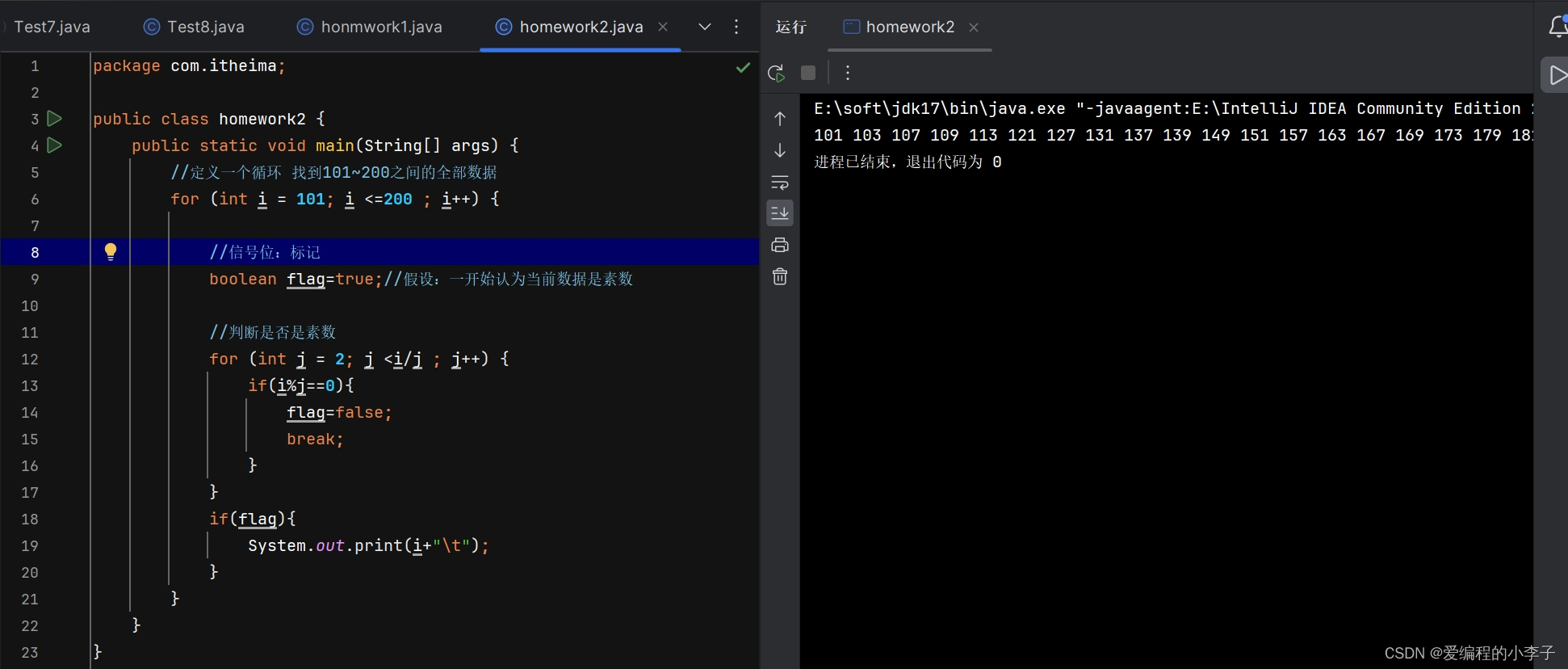Click the '进程已结束' exit code message
Screen dimensions: 1568x669
[x=908, y=162]
